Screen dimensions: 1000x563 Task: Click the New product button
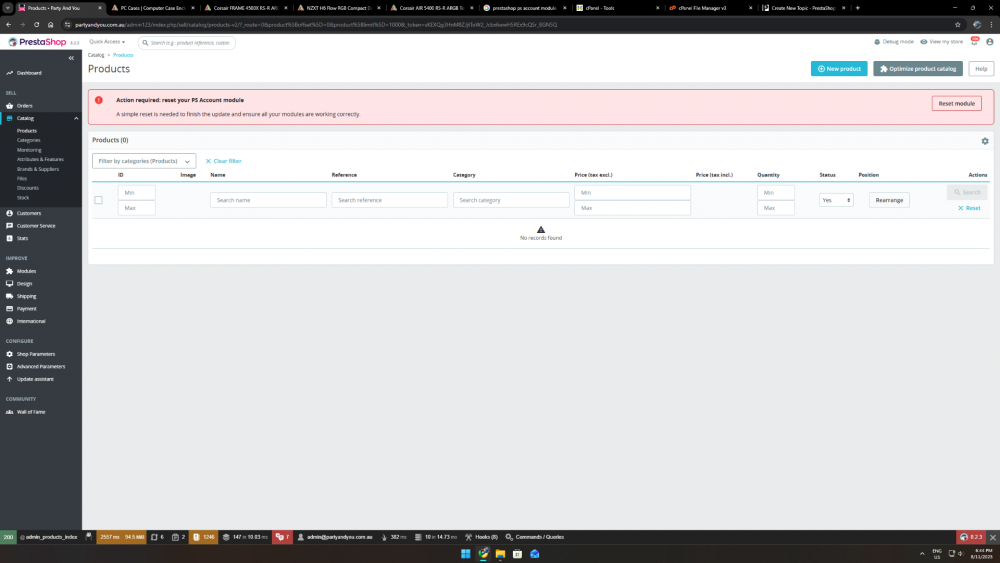coord(839,69)
